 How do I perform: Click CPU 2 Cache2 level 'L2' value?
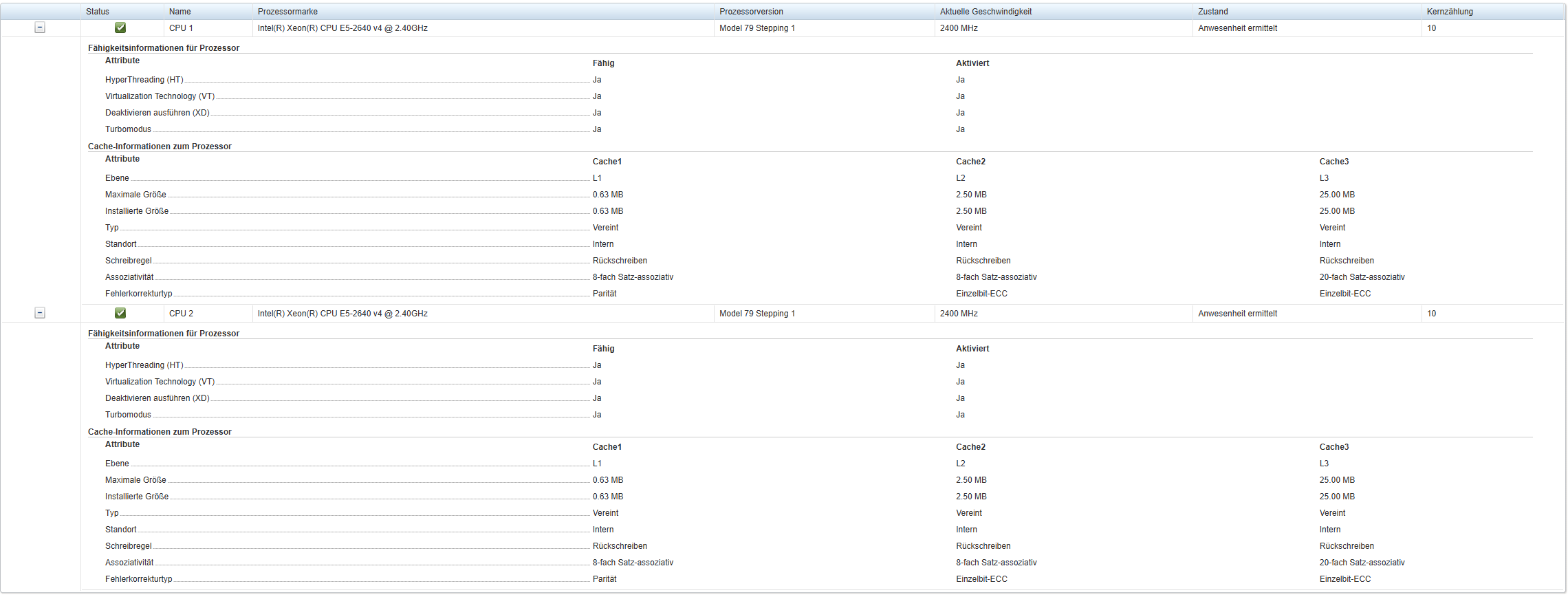[961, 464]
